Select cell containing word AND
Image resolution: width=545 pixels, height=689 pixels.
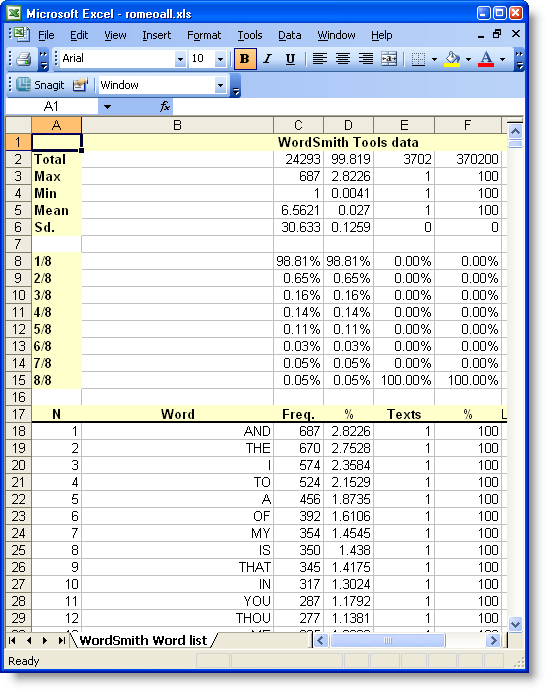(x=177, y=431)
